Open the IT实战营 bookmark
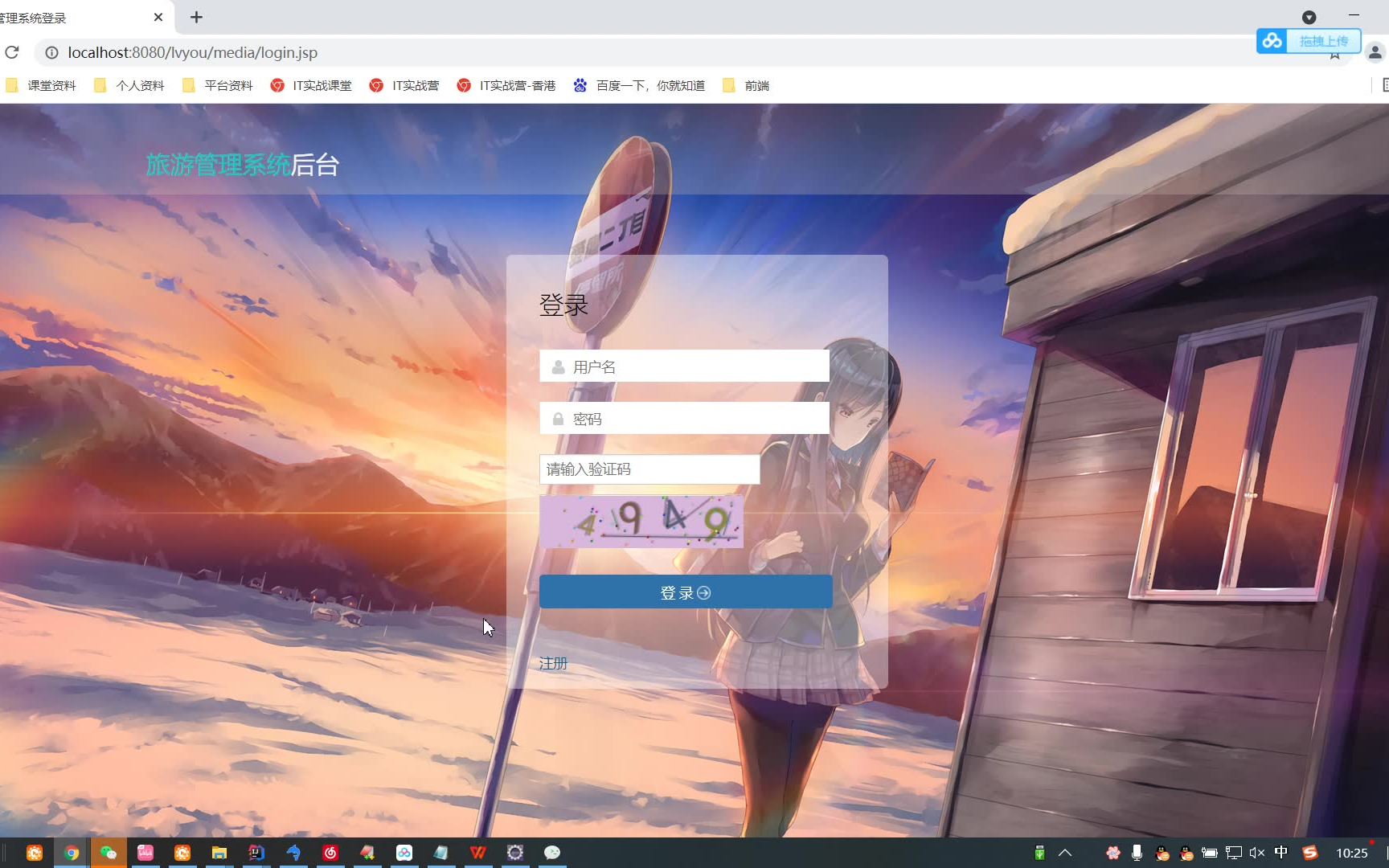This screenshot has height=868, width=1389. point(404,85)
